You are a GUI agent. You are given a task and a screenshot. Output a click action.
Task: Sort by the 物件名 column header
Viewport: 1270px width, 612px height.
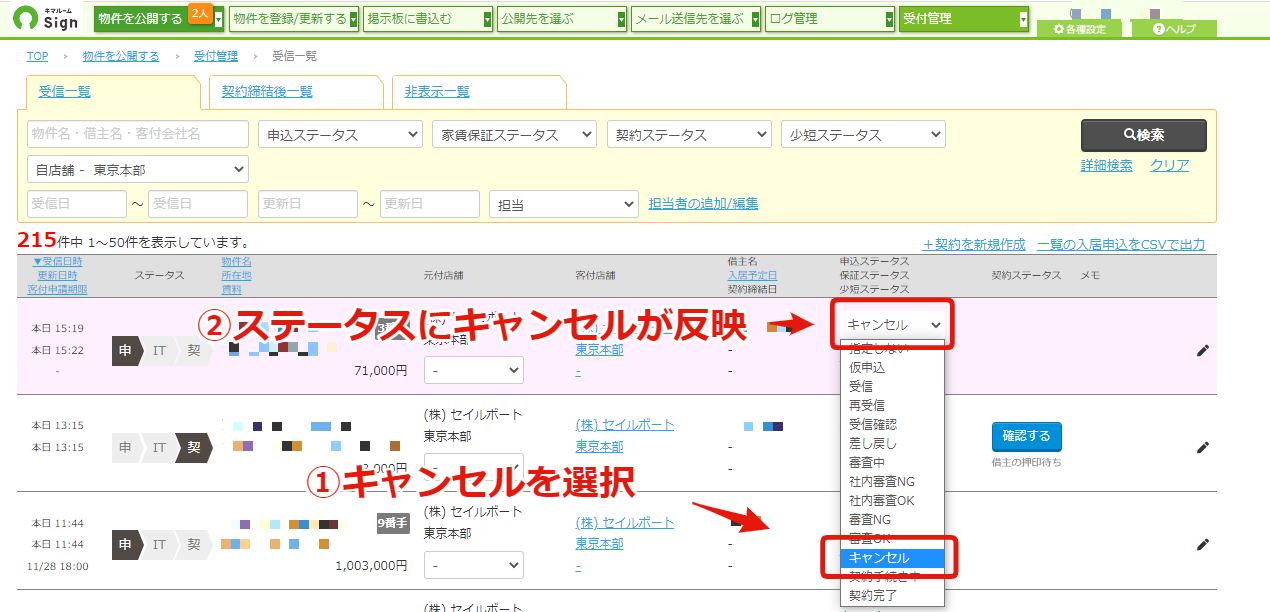pos(236,261)
